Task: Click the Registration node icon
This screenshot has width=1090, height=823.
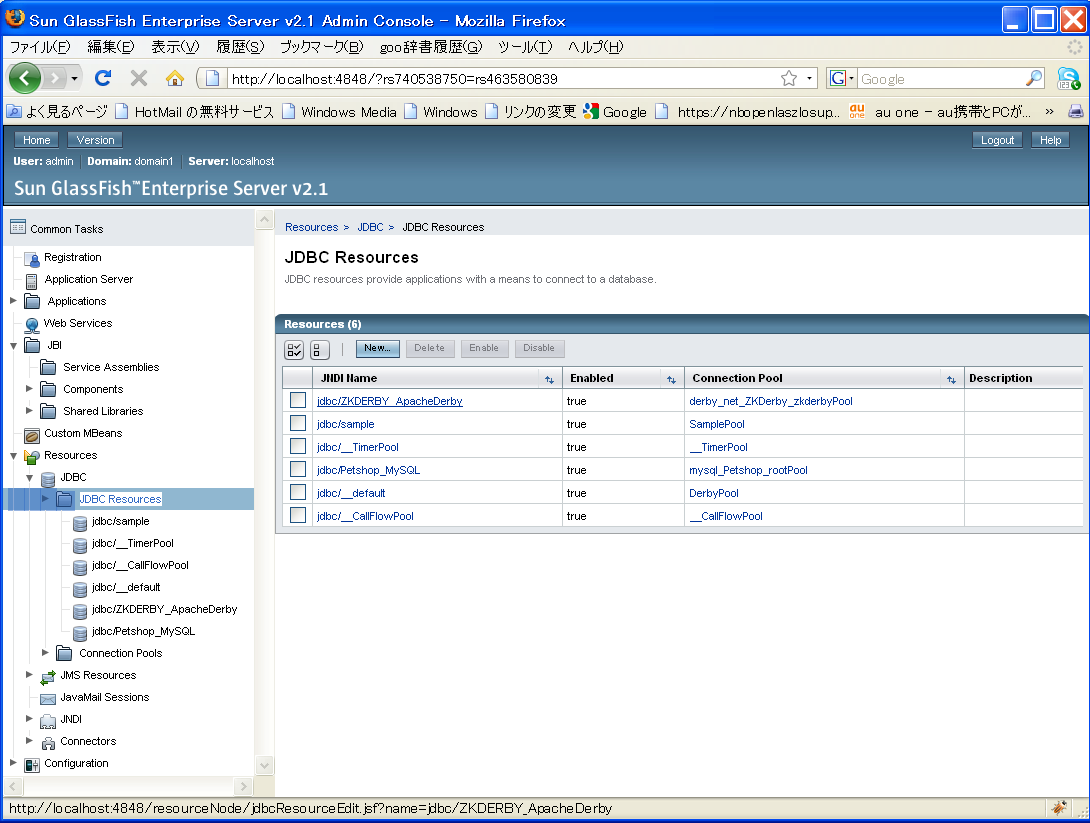Action: (32, 259)
